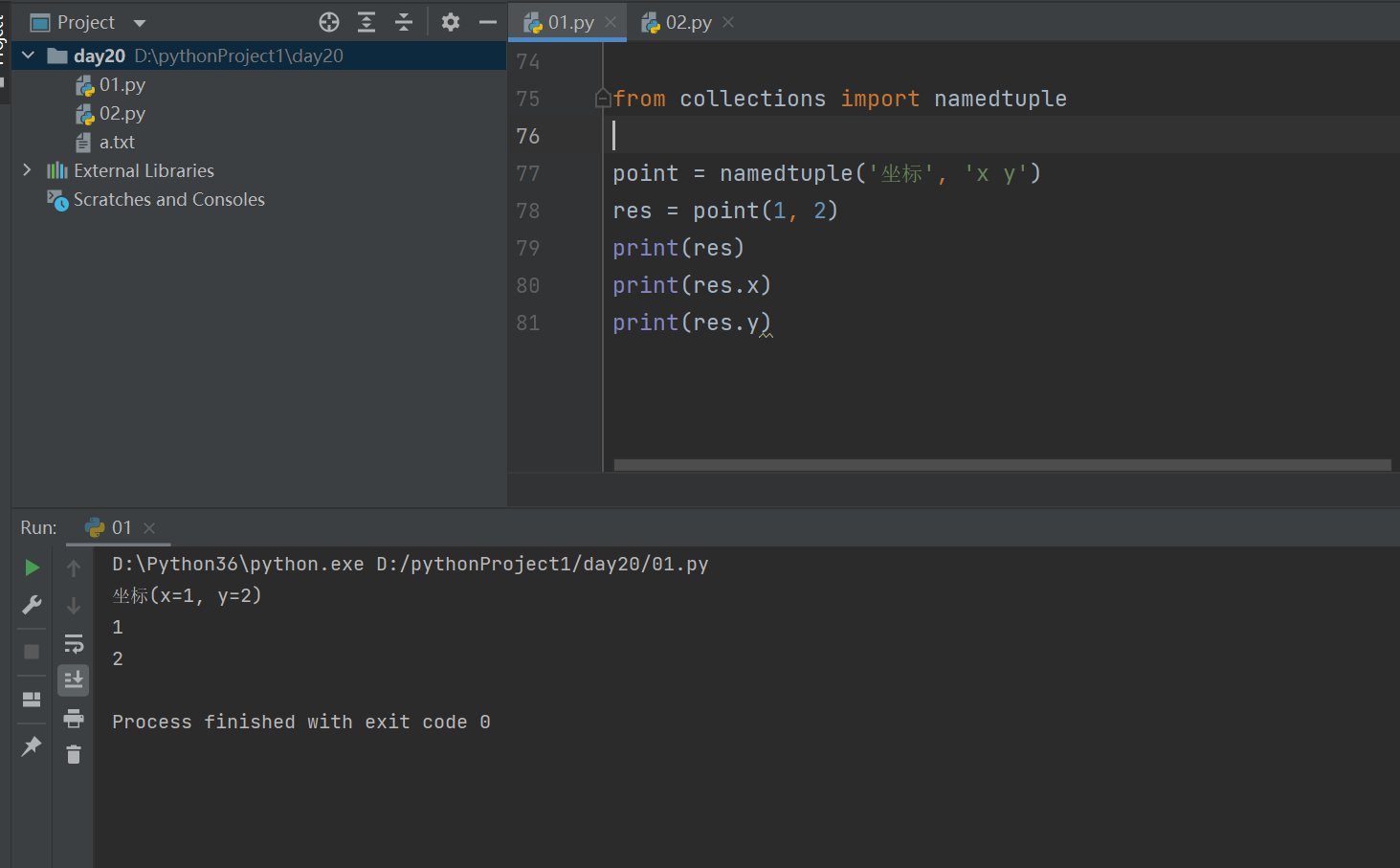
Task: Click the python.exe command line in console
Action: (x=411, y=564)
